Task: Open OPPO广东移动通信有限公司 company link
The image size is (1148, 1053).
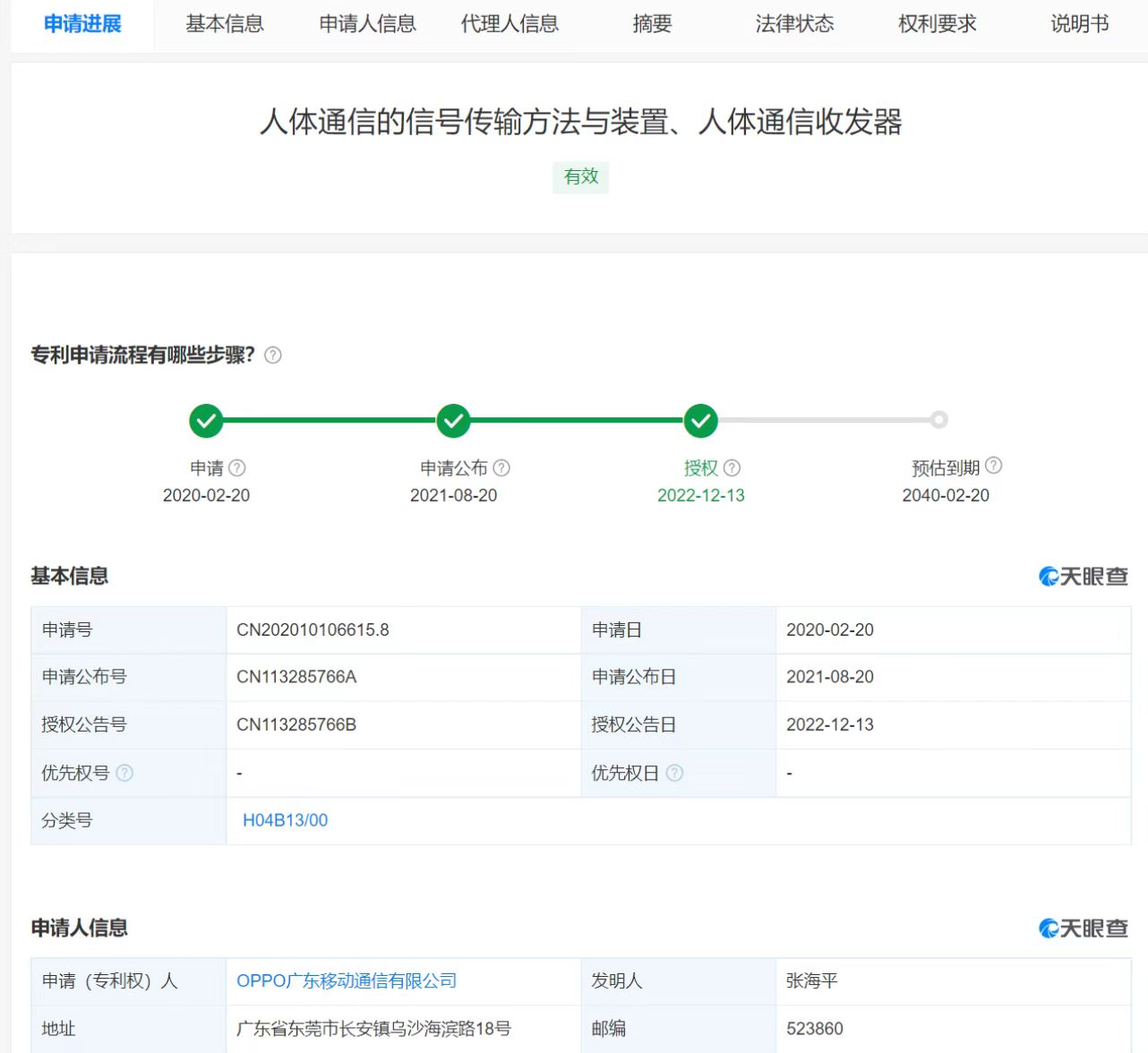Action: (347, 980)
